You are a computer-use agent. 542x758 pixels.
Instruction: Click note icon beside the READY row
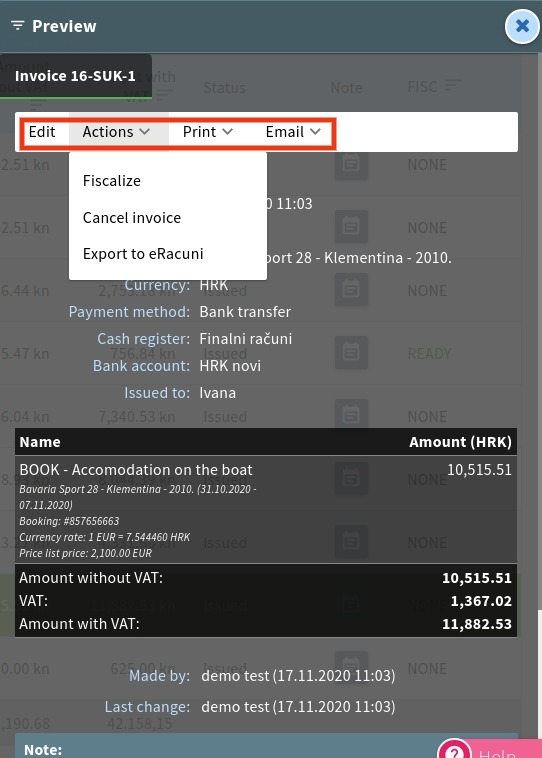click(x=351, y=352)
